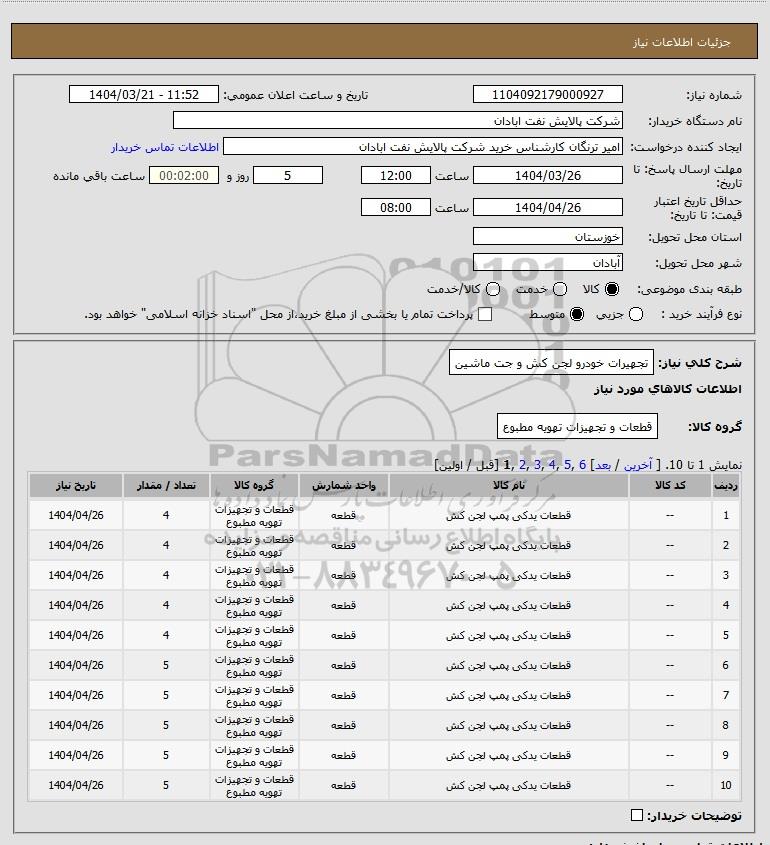Select the خدمت radio button

pyautogui.click(x=560, y=289)
